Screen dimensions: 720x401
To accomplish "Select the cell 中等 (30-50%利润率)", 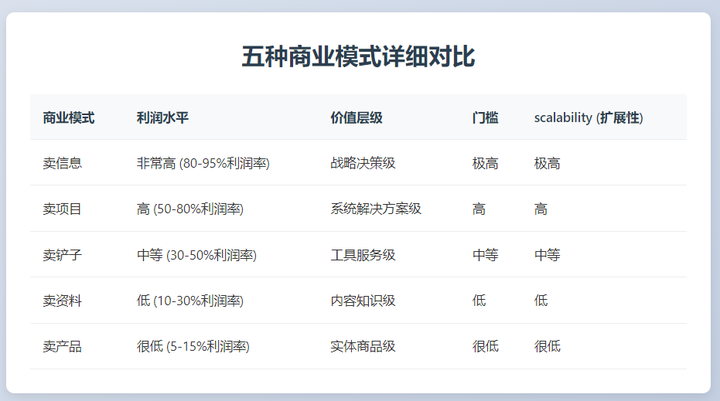I will 197,255.
